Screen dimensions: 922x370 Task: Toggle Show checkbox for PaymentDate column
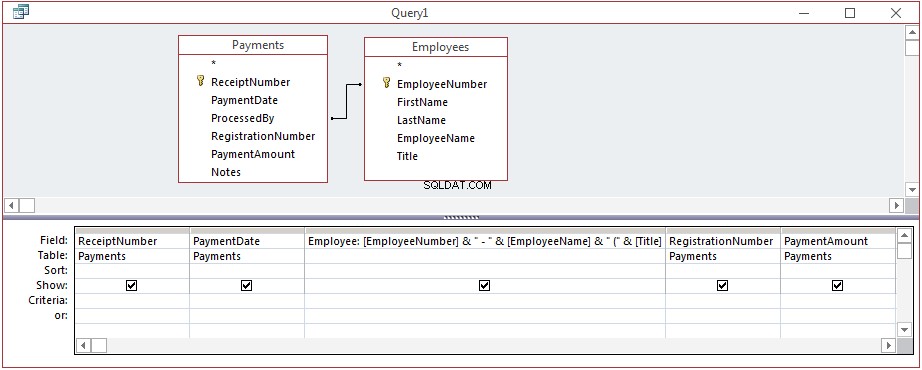[246, 285]
